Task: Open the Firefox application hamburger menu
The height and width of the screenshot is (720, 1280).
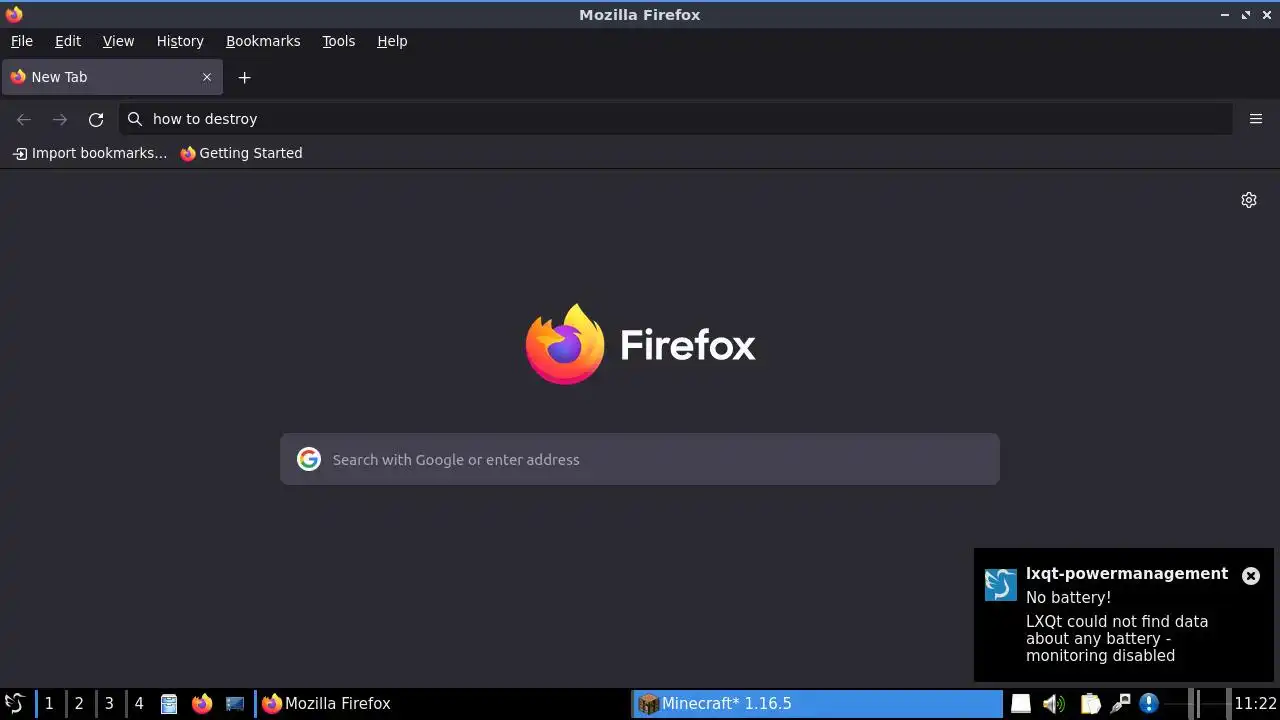Action: point(1256,119)
